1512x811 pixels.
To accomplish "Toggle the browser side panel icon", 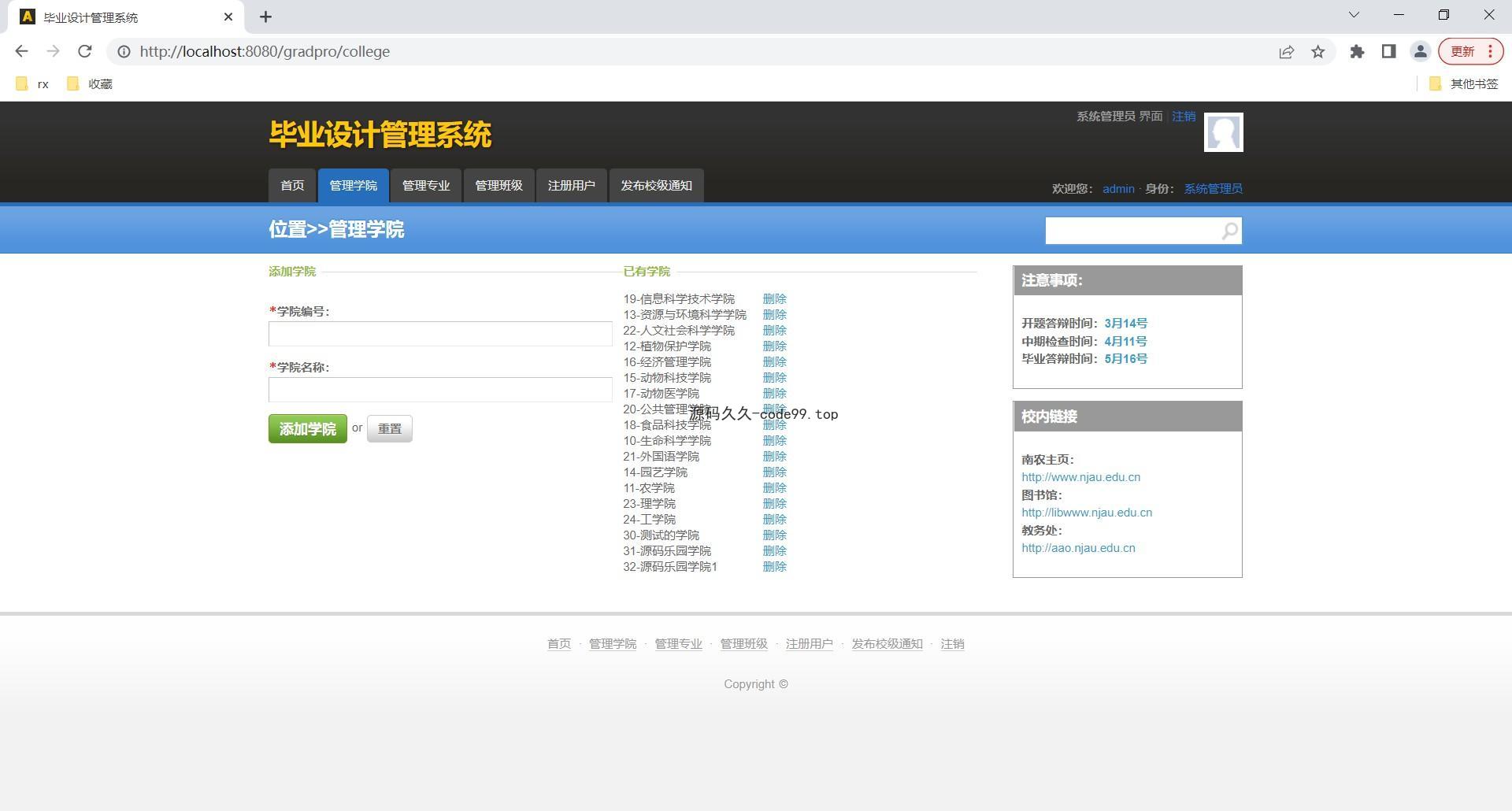I will pos(1388,52).
